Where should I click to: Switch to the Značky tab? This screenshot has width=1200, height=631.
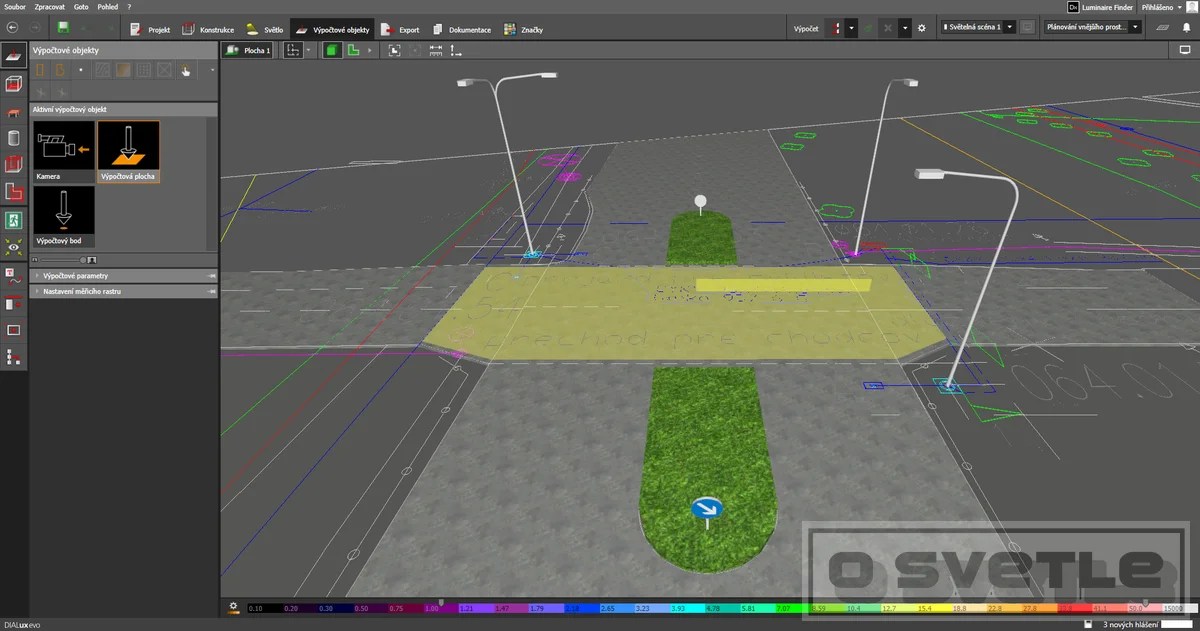523,29
